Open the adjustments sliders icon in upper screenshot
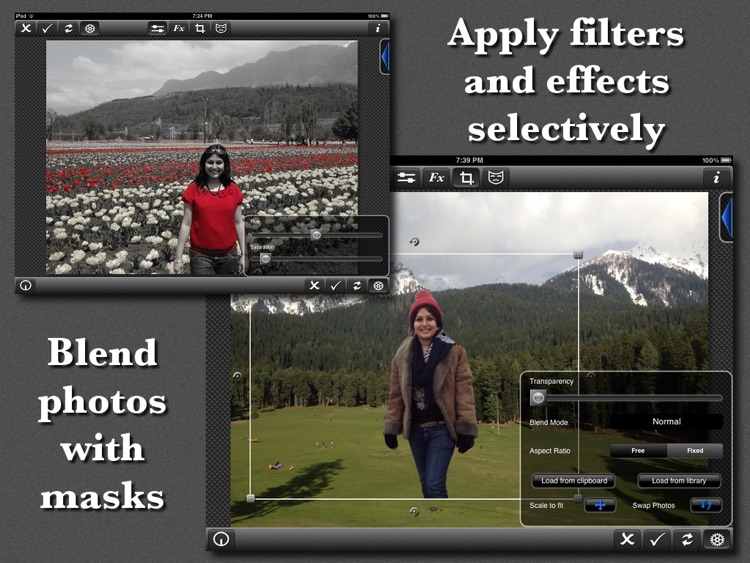 click(157, 29)
